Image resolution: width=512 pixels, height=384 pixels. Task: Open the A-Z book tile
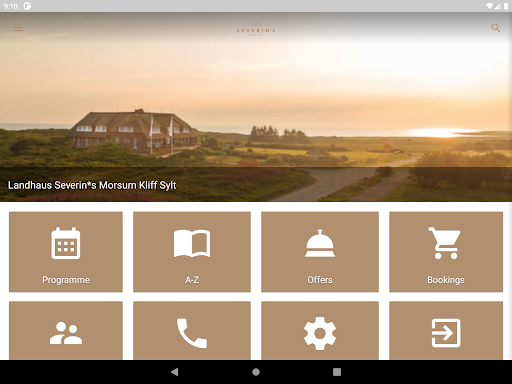(x=192, y=252)
